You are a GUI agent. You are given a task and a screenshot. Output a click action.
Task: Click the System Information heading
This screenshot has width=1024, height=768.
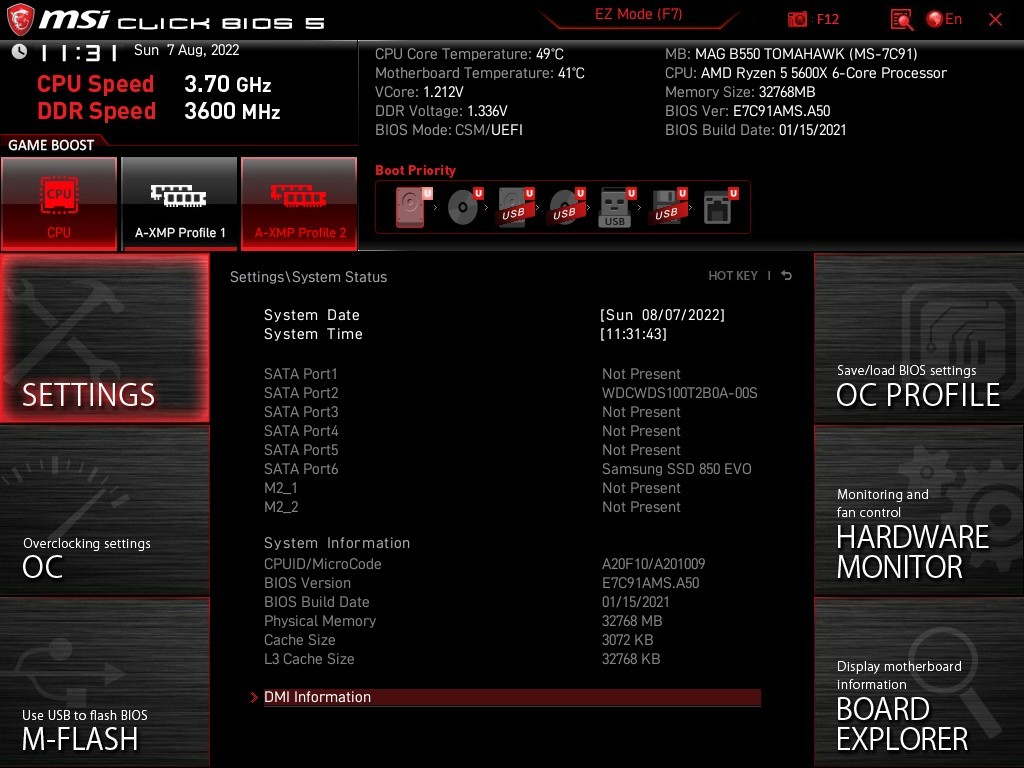click(337, 543)
